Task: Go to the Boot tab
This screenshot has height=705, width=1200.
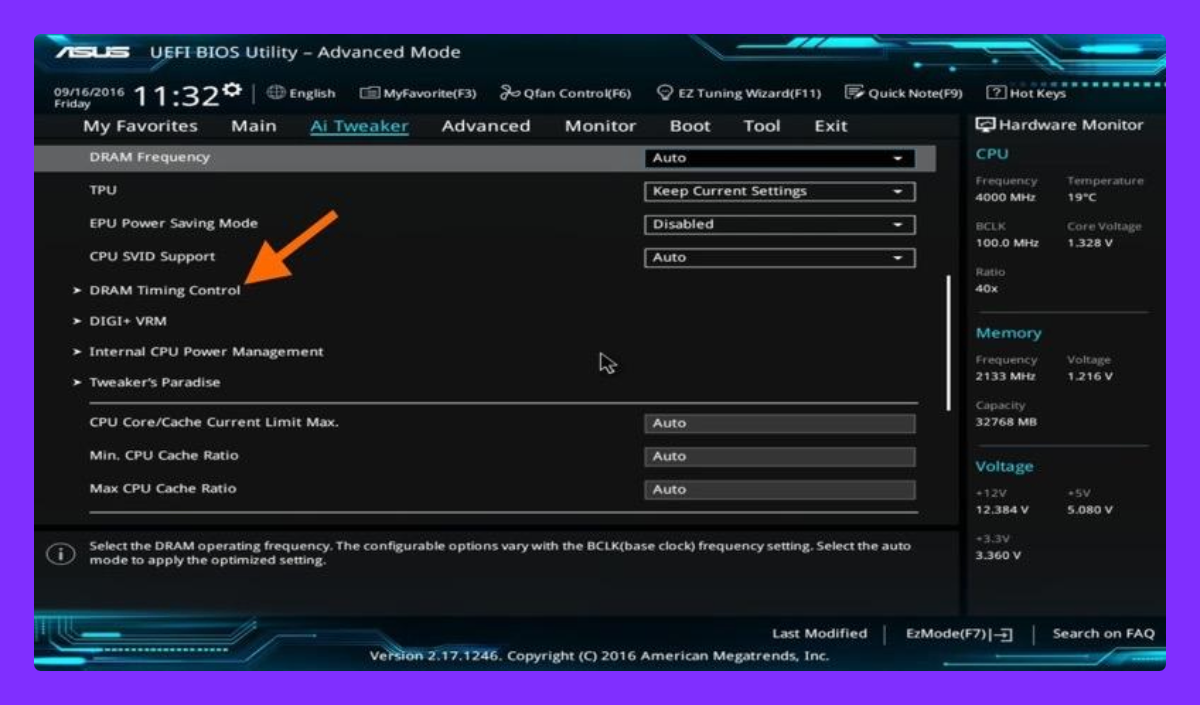Action: point(690,126)
